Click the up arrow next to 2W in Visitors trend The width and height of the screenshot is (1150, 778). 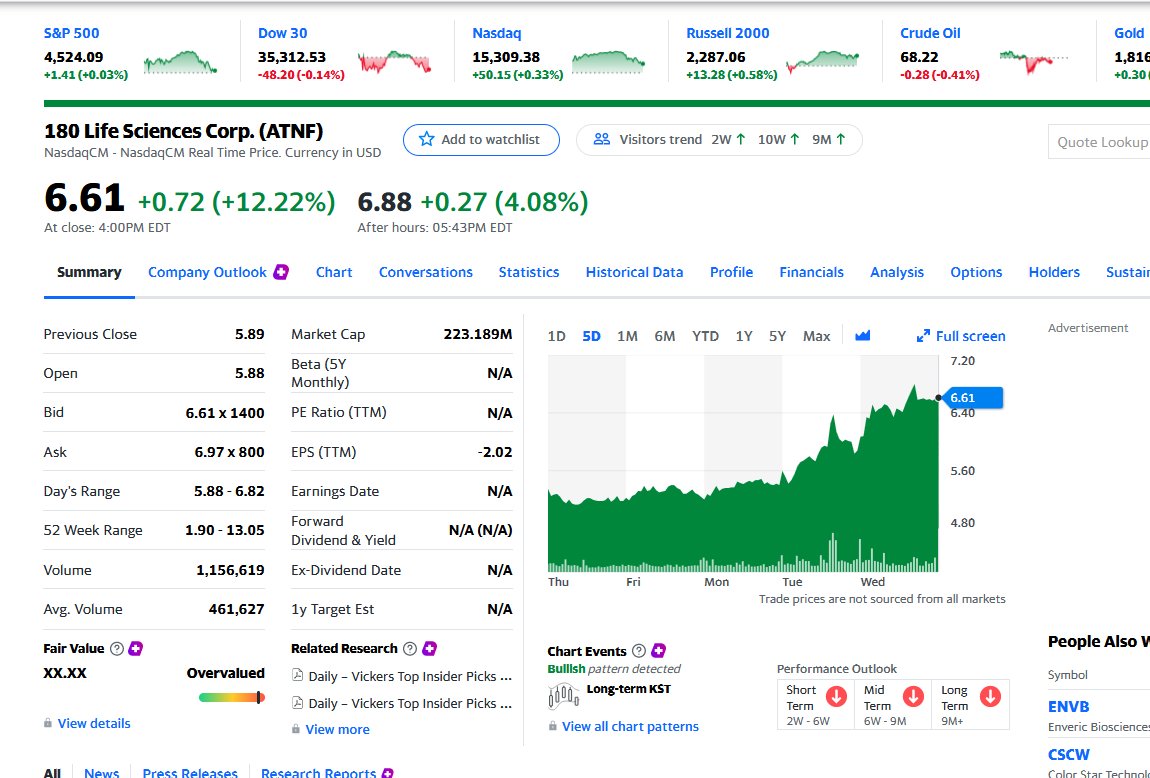pyautogui.click(x=741, y=139)
